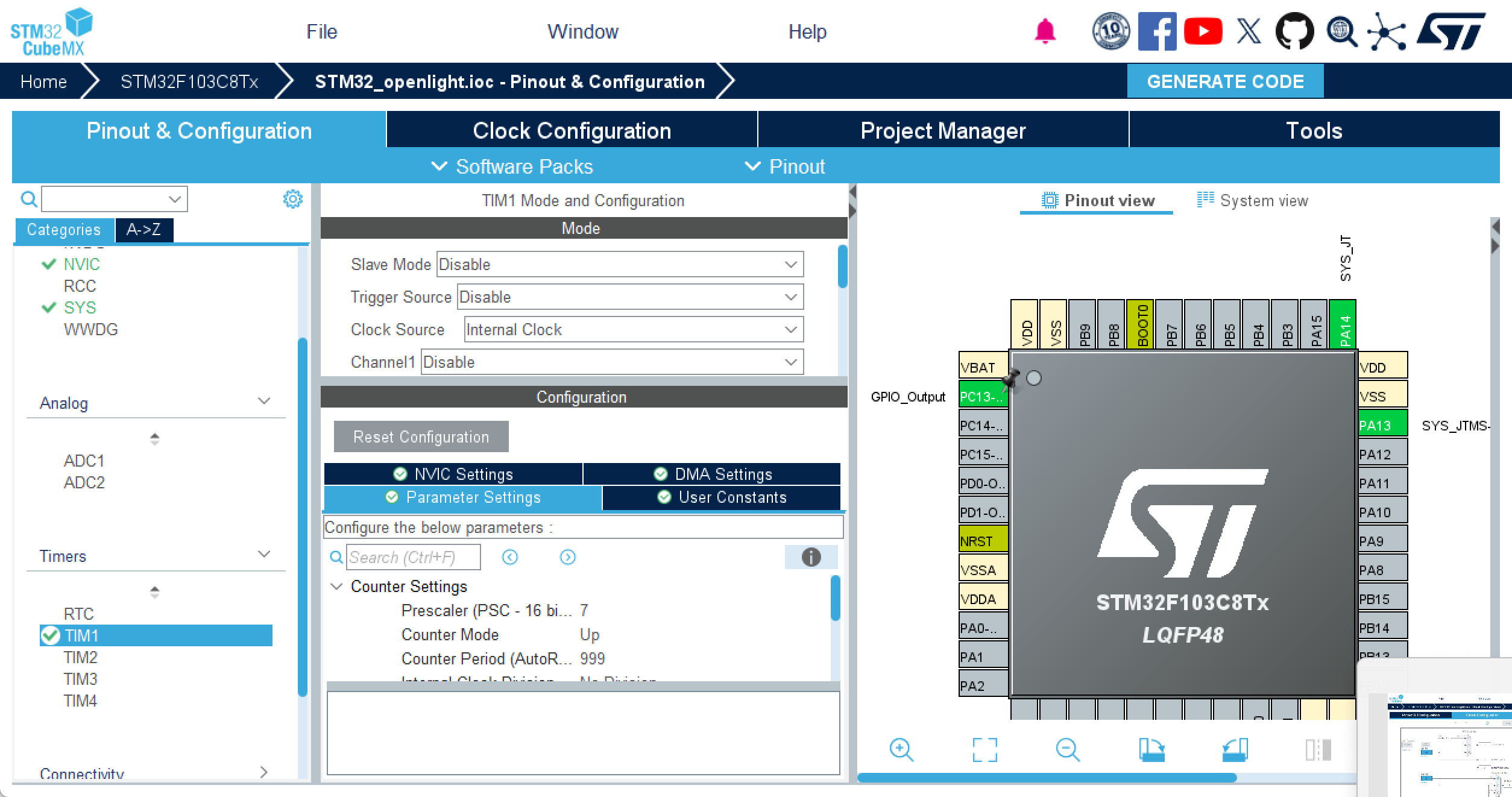Rotate the chip clockwise icon

(1151, 750)
